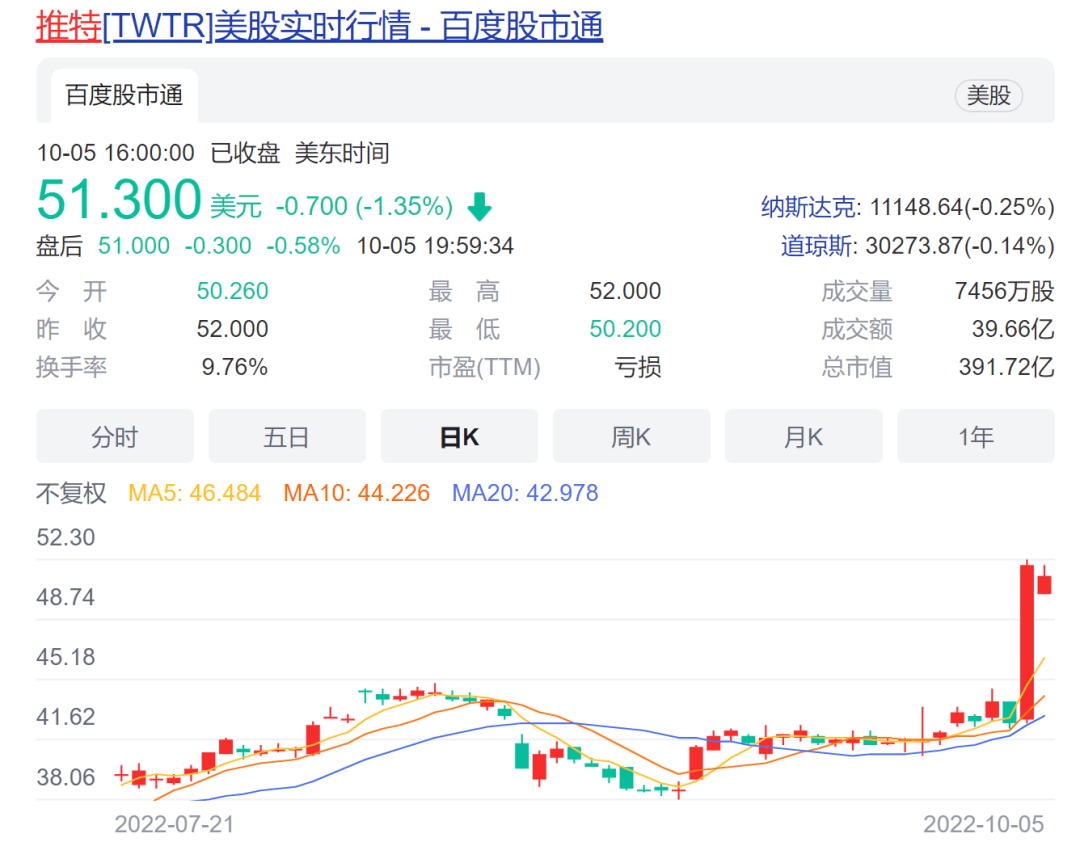Click the MA5: 46.484 indicator label
Viewport: 1080px width, 842px height.
(x=194, y=493)
